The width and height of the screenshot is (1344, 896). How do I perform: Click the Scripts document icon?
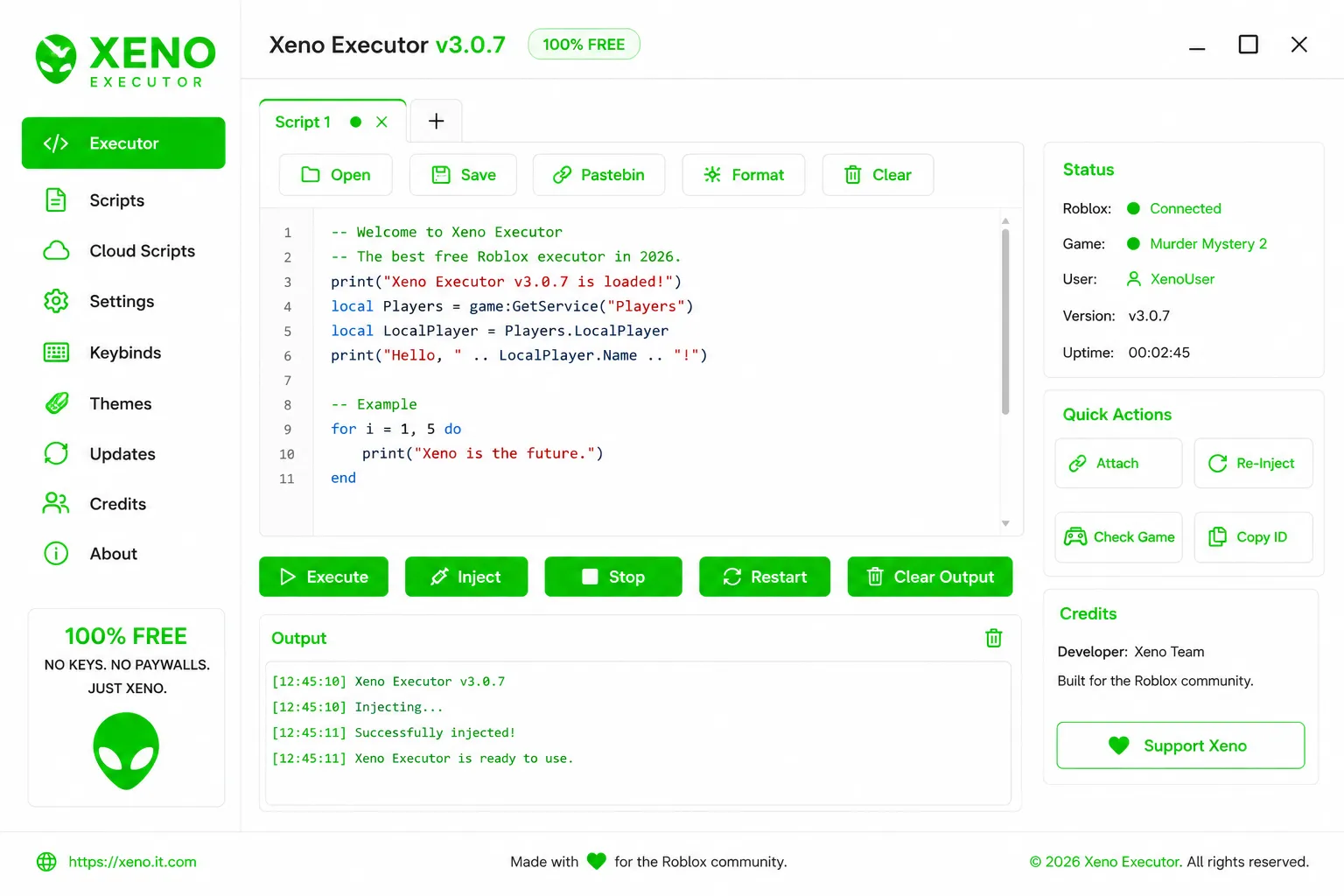56,200
